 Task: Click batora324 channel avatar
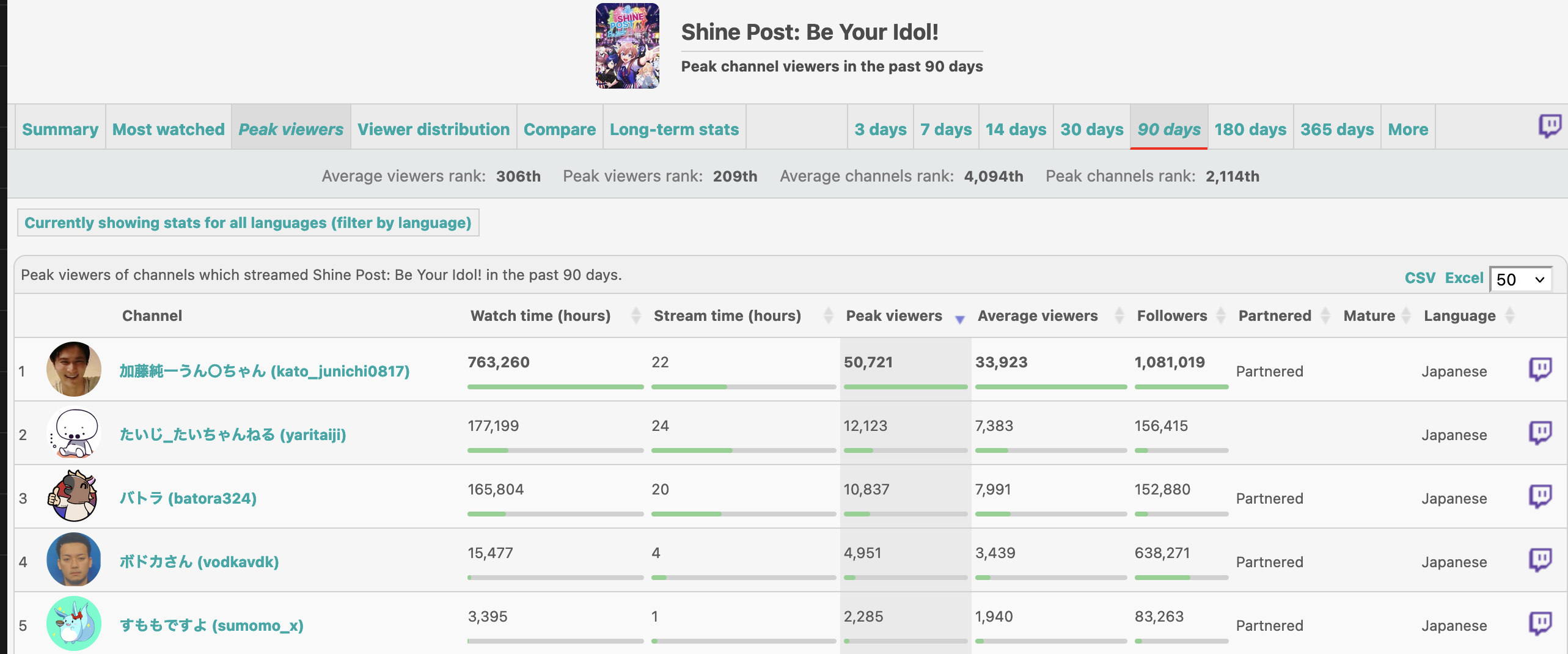(74, 496)
